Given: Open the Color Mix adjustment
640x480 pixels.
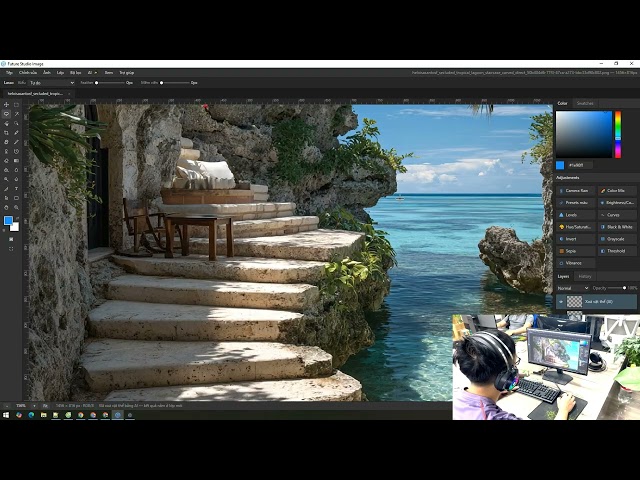Looking at the screenshot, I should click(617, 191).
